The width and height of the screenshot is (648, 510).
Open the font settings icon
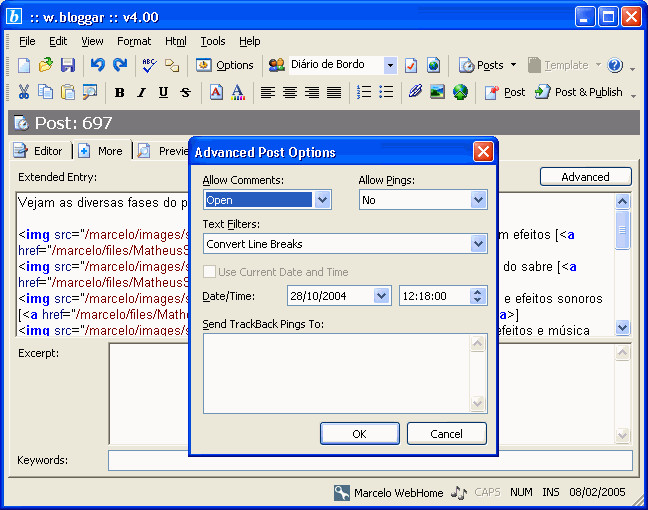pyautogui.click(x=216, y=92)
